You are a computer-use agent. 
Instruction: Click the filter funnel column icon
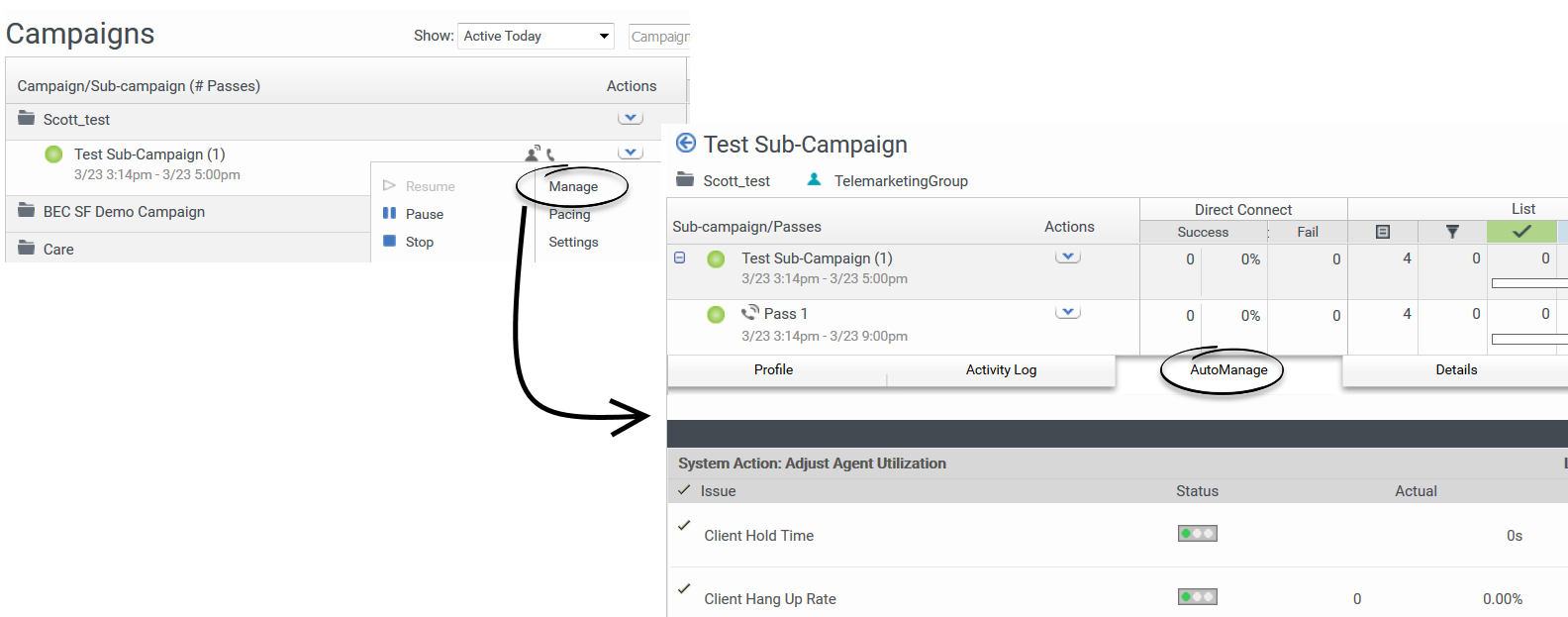[x=1452, y=232]
